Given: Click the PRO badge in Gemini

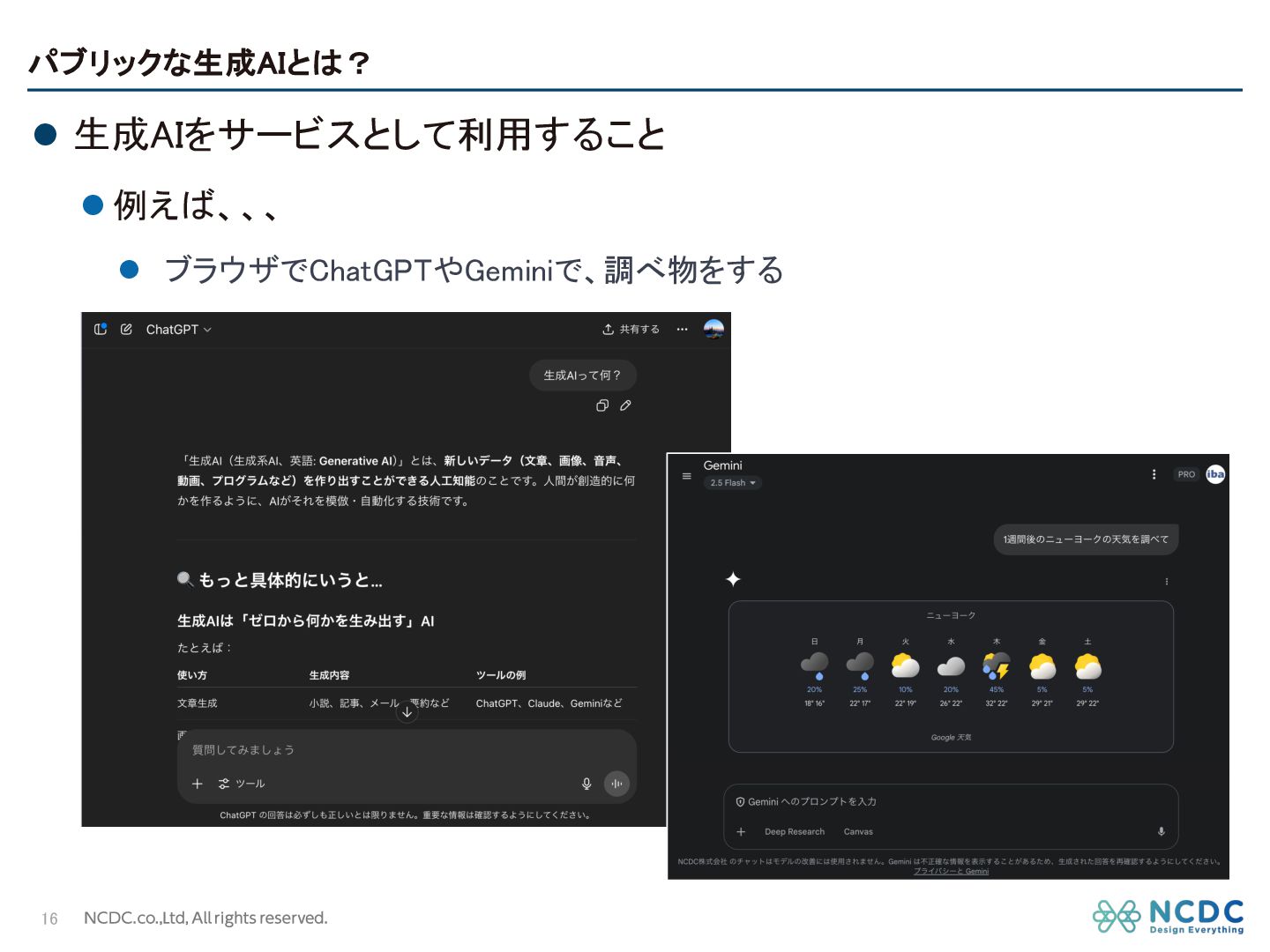Looking at the screenshot, I should 1186,474.
